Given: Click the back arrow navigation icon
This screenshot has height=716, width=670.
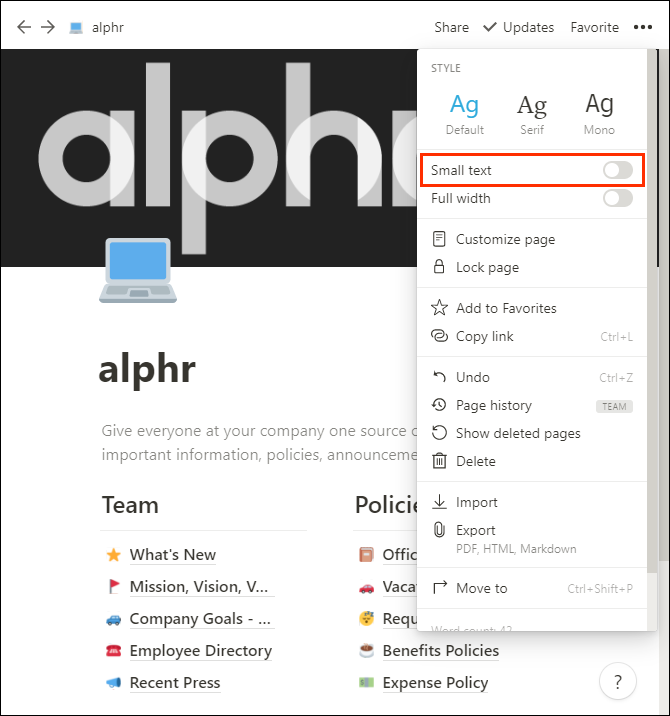Looking at the screenshot, I should coord(24,27).
